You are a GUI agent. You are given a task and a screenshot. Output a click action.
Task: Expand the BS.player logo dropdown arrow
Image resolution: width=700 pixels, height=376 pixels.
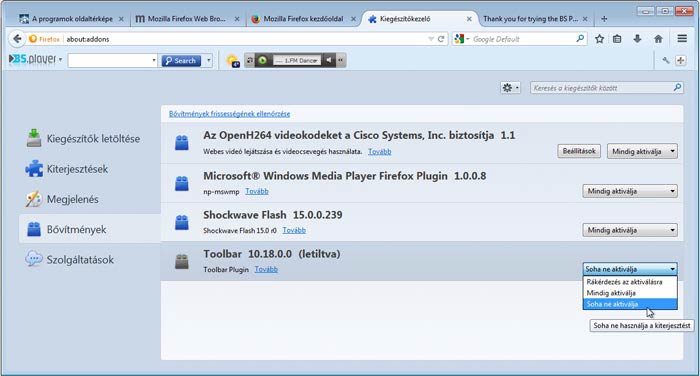pos(60,60)
